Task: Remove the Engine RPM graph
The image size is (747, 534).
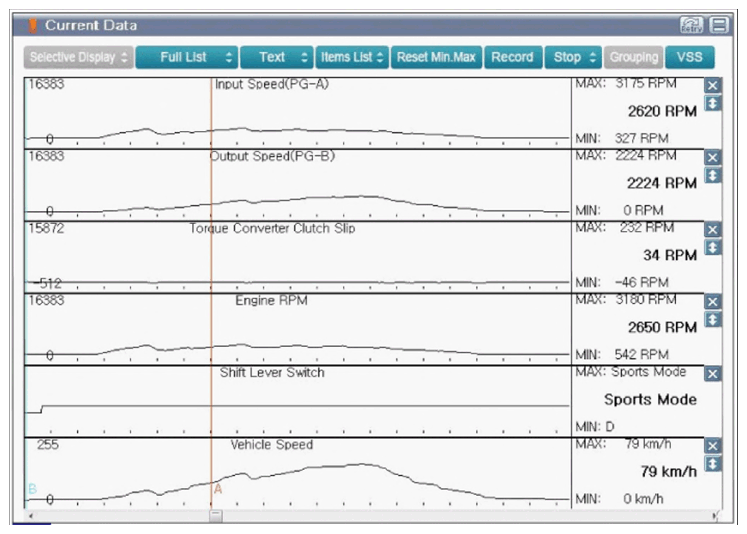Action: coord(712,302)
